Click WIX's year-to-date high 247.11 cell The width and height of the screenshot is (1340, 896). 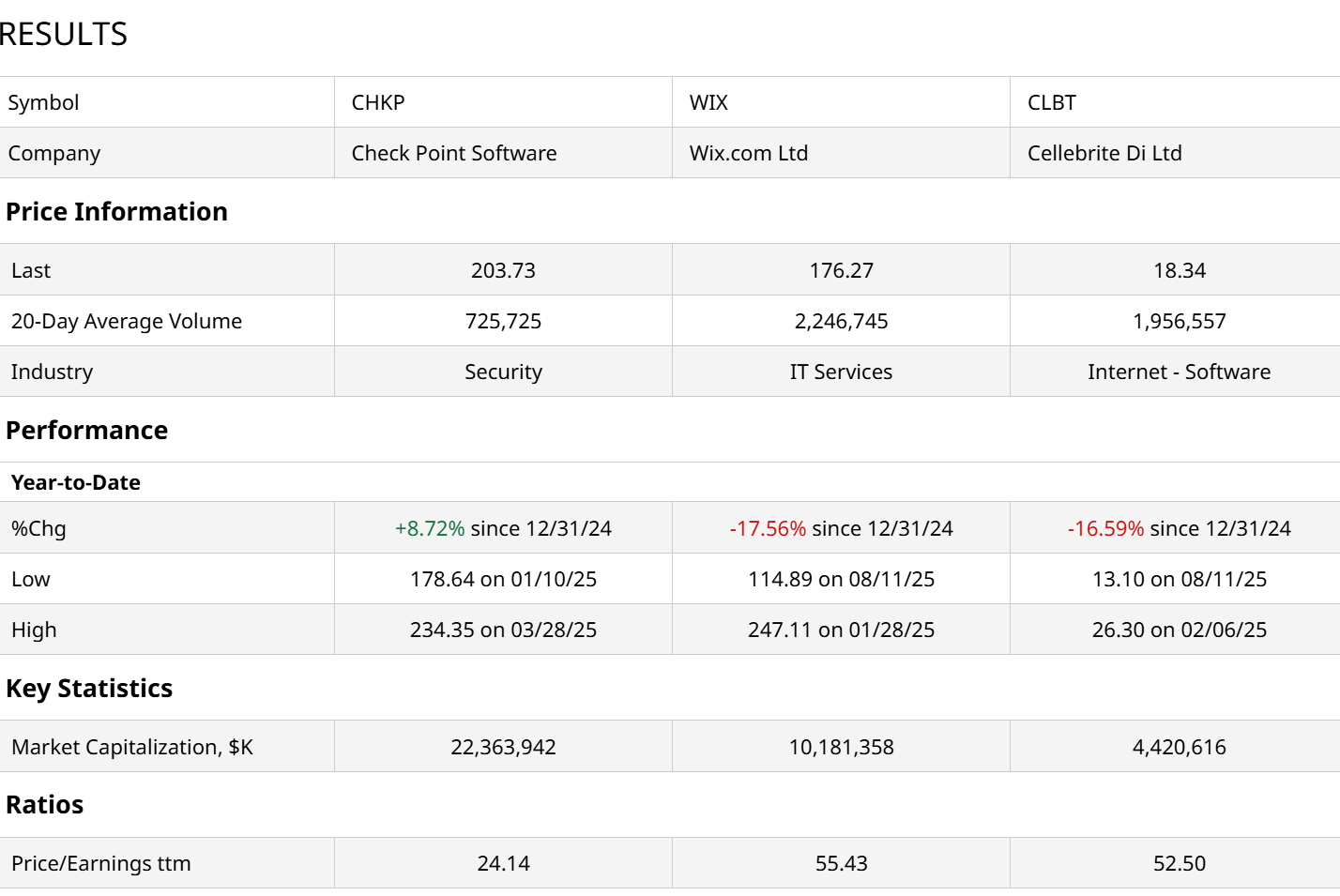(x=841, y=630)
